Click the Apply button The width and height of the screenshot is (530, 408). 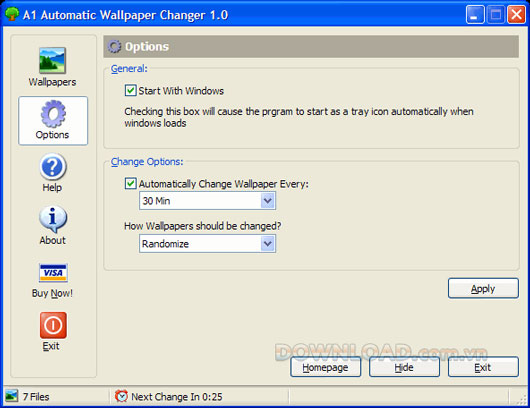(483, 288)
